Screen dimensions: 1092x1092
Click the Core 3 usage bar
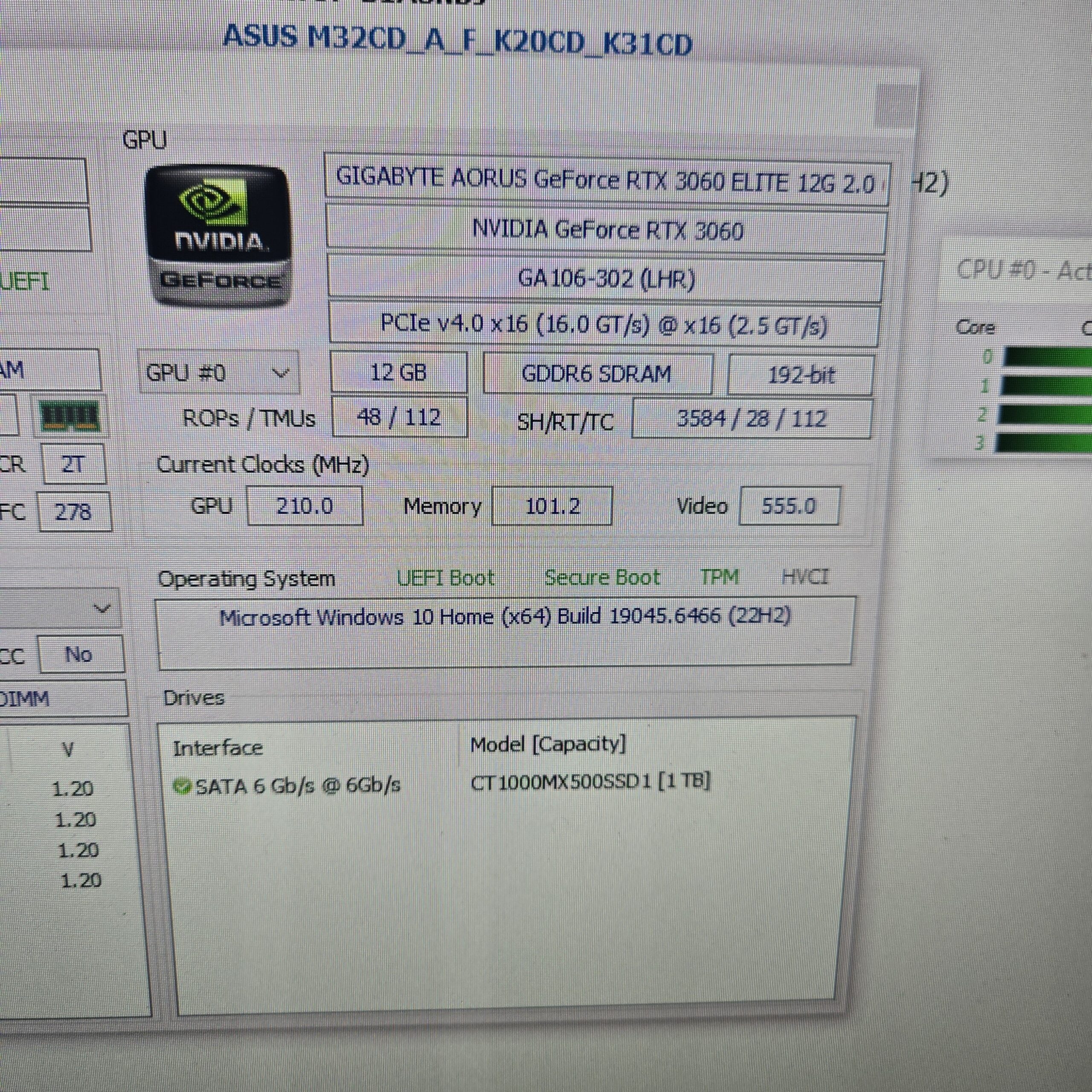tap(1043, 443)
